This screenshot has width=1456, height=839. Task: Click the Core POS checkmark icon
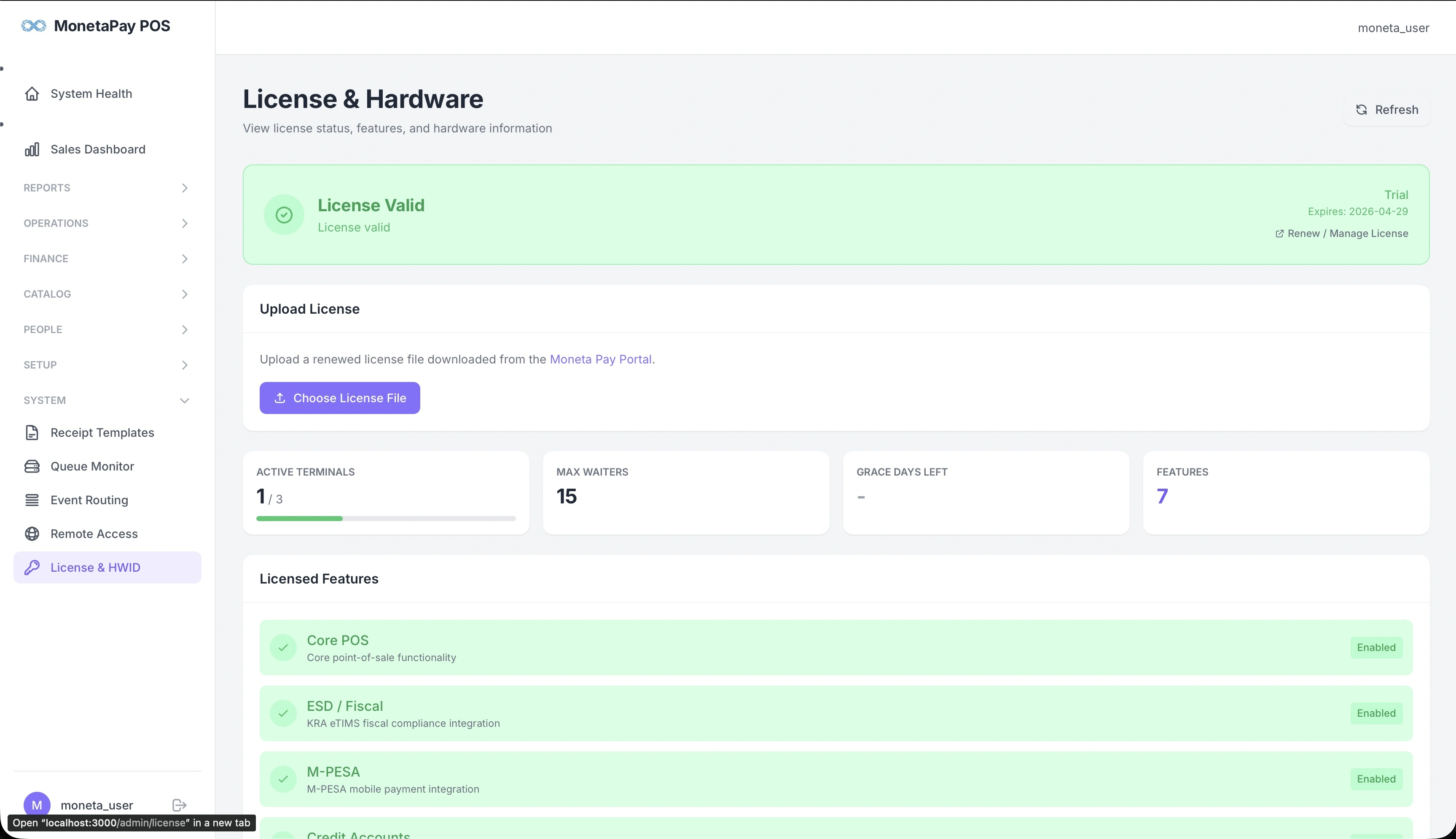(x=283, y=648)
